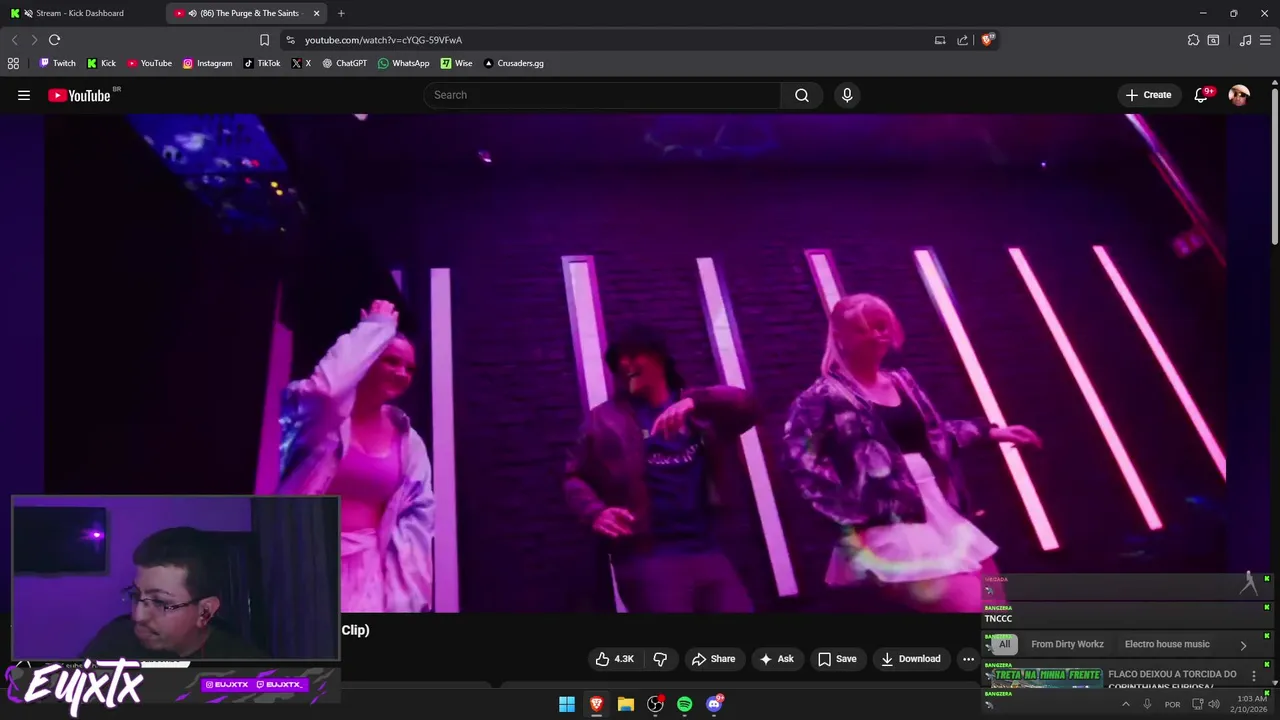Image resolution: width=1280 pixels, height=720 pixels.
Task: Click the Download button
Action: (x=911, y=659)
